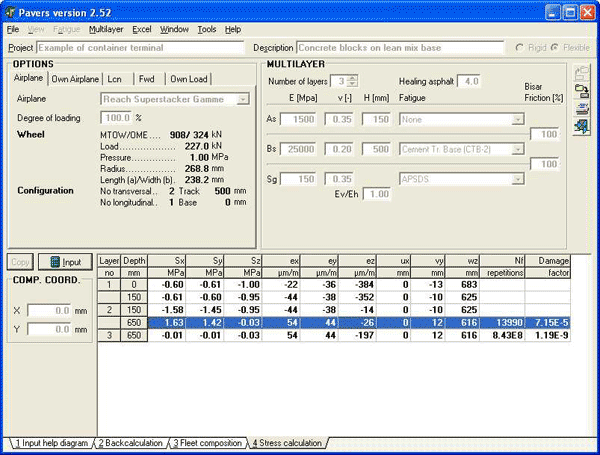Open the Cement Tr. Base (CTB-2) dropdown
The height and width of the screenshot is (455, 600).
(x=517, y=149)
